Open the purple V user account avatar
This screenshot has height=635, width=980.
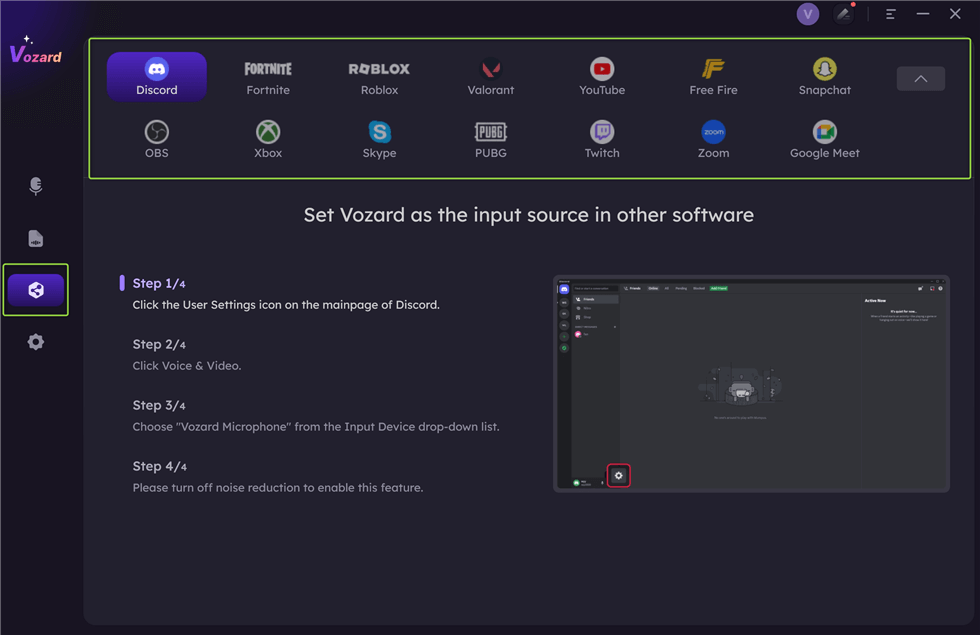pyautogui.click(x=808, y=14)
